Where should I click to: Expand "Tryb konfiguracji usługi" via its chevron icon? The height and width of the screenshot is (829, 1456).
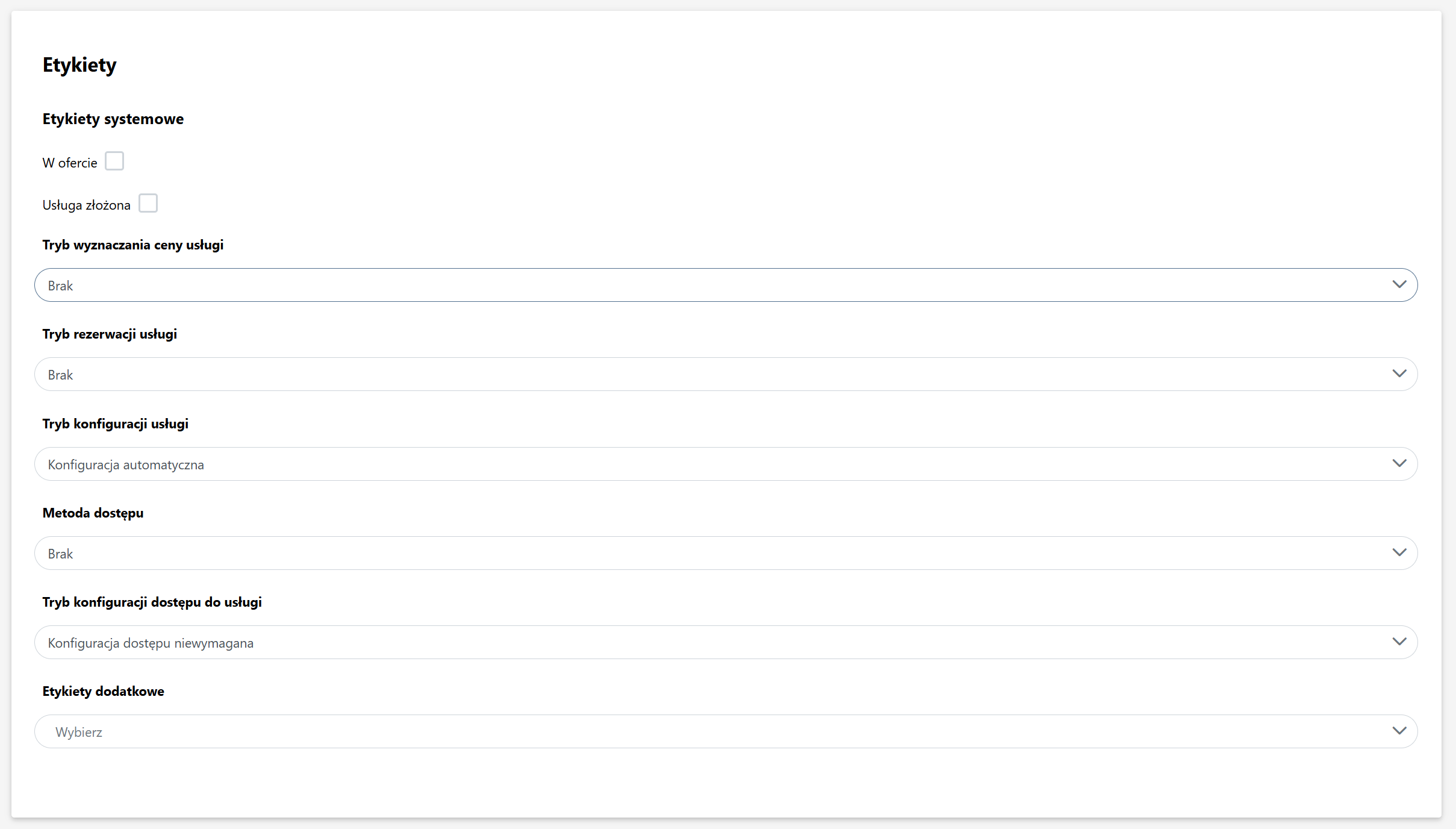(x=1399, y=463)
